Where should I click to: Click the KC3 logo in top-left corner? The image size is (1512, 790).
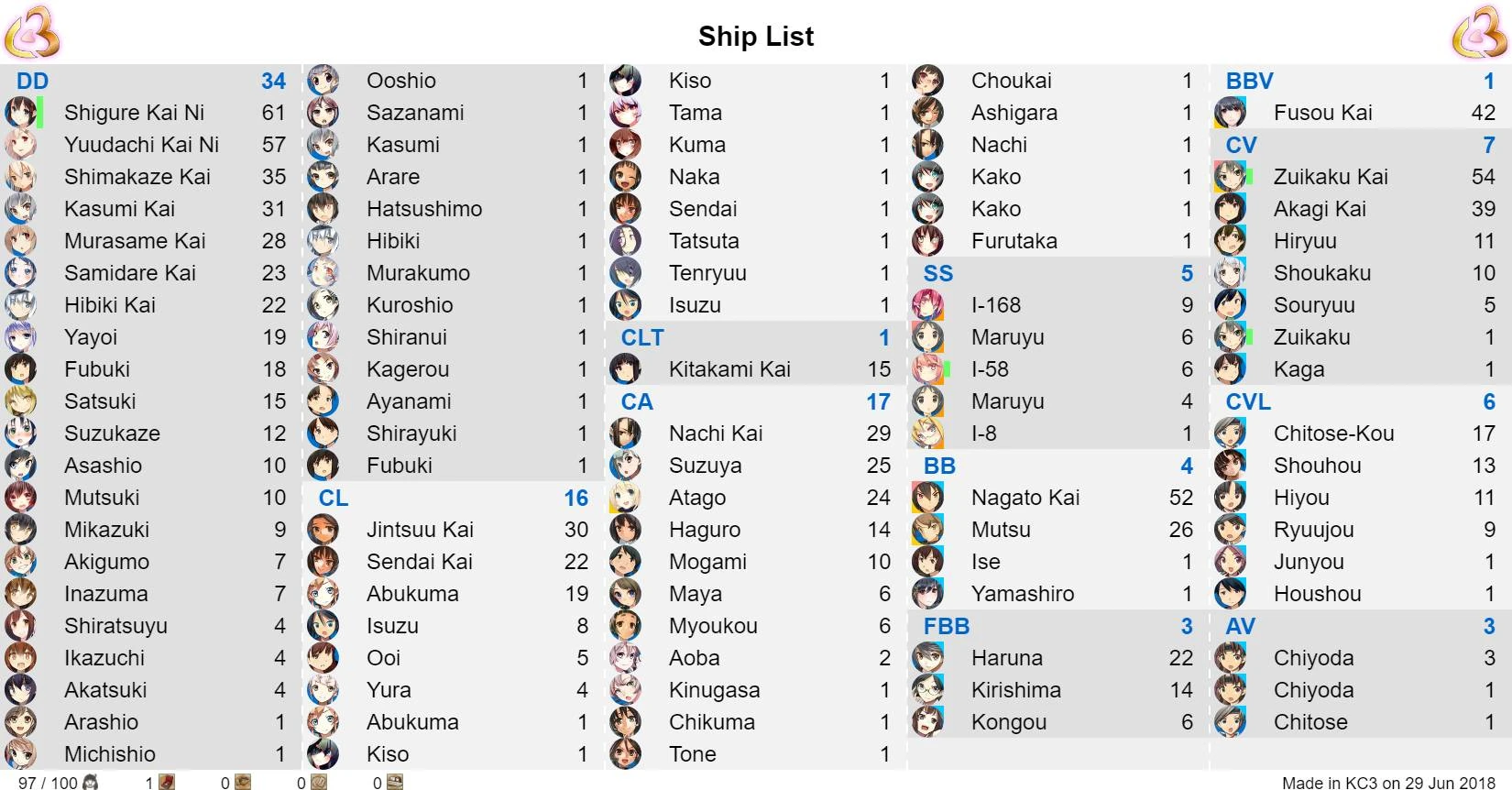tap(32, 32)
